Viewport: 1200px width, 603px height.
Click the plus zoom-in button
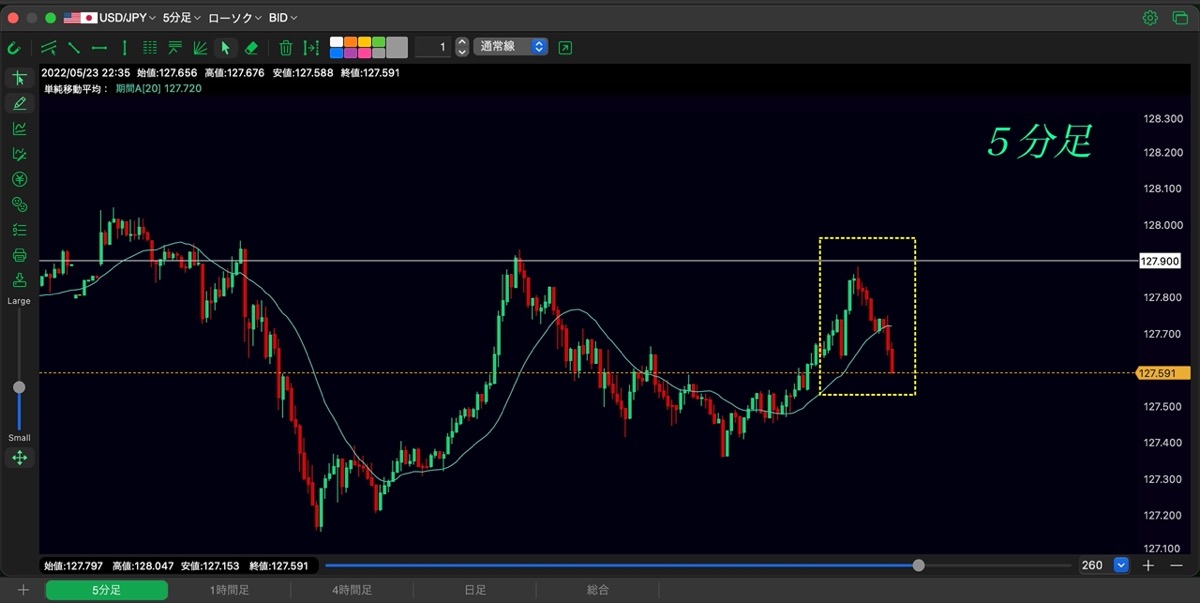tap(1148, 565)
